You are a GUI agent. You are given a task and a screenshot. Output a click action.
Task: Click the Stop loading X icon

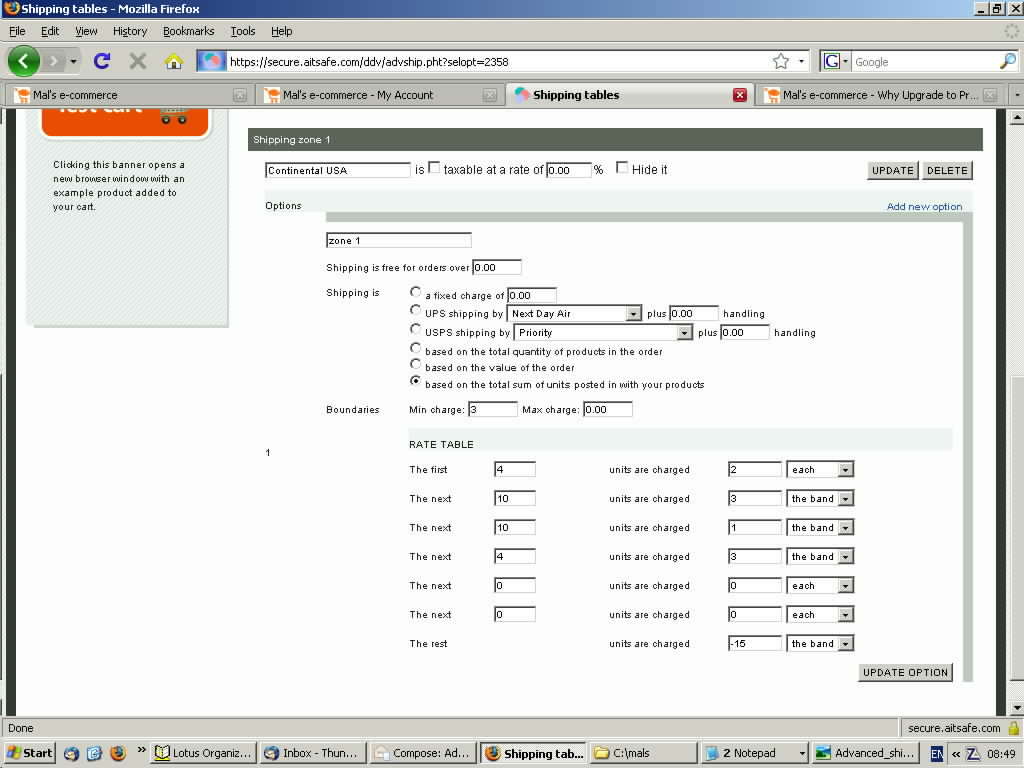tap(137, 61)
